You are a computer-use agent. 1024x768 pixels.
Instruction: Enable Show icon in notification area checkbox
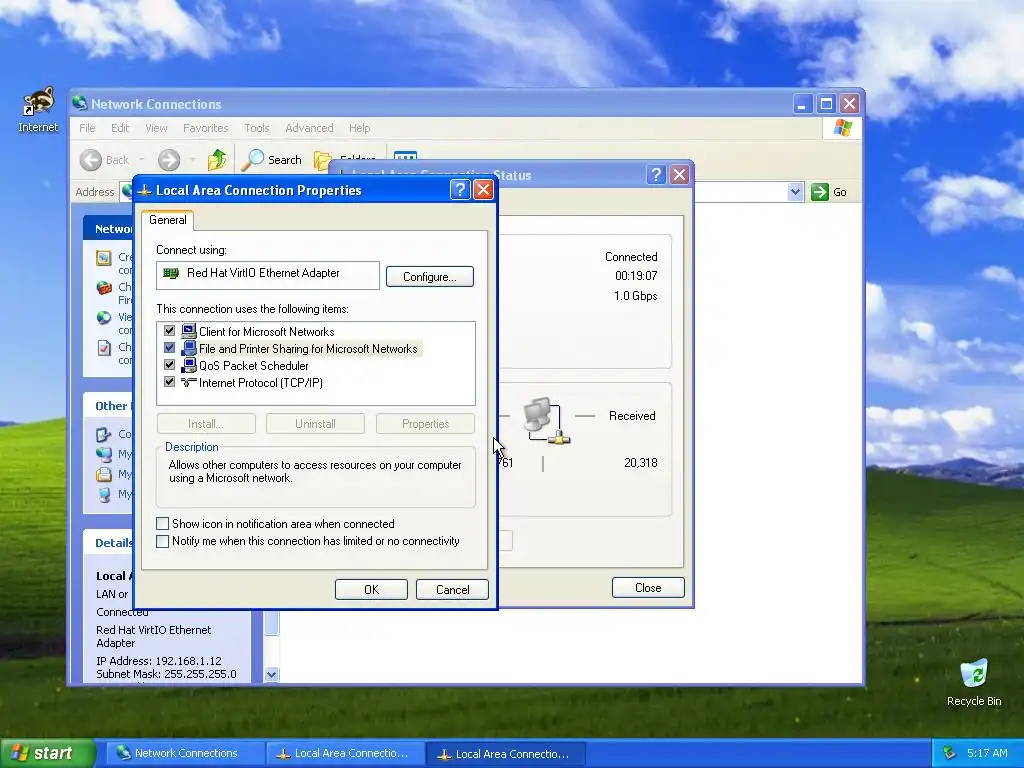coord(163,524)
